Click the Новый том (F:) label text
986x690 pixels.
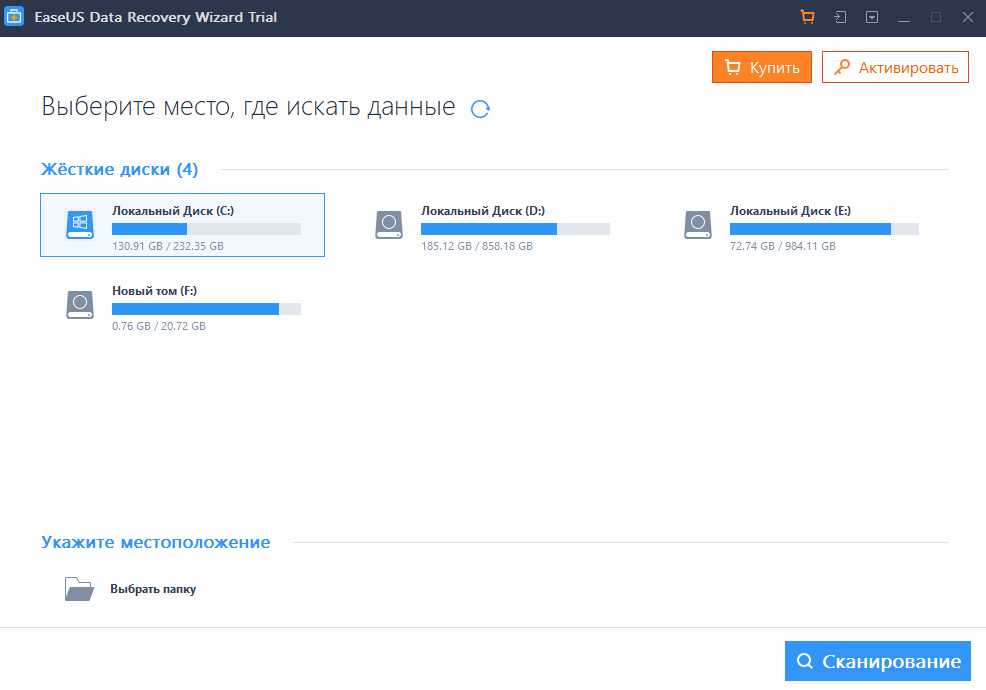pos(154,290)
